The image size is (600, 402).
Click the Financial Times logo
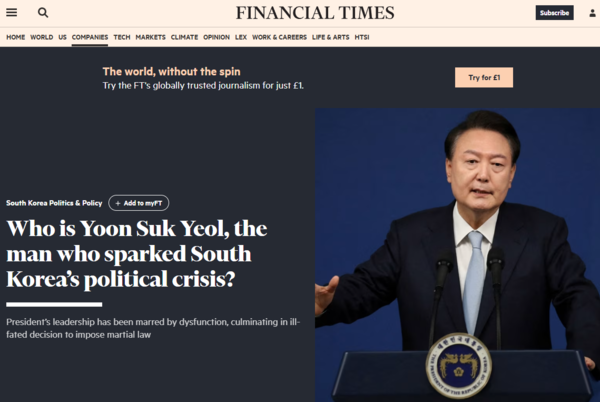(x=315, y=13)
